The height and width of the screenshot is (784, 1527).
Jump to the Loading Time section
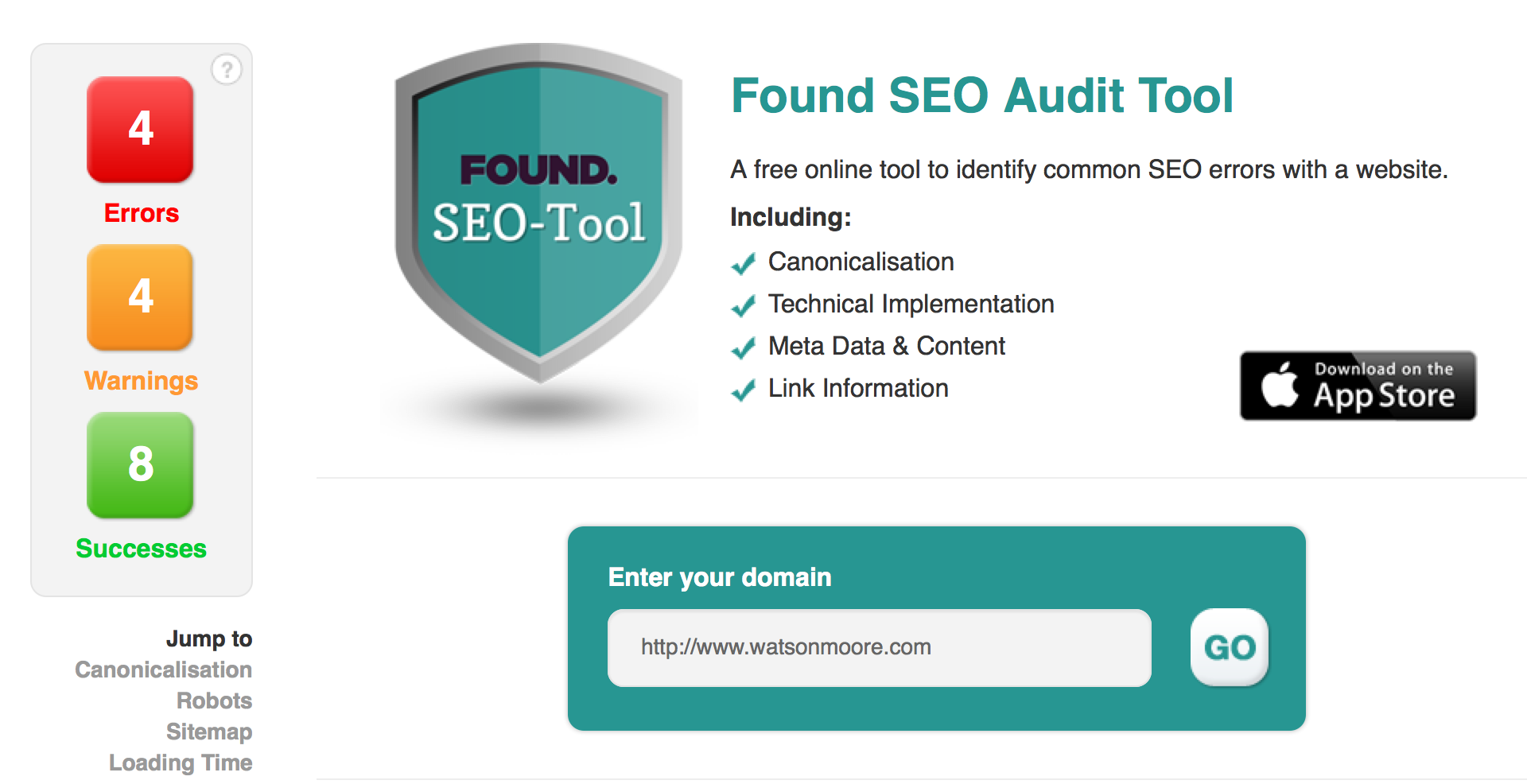tap(181, 763)
